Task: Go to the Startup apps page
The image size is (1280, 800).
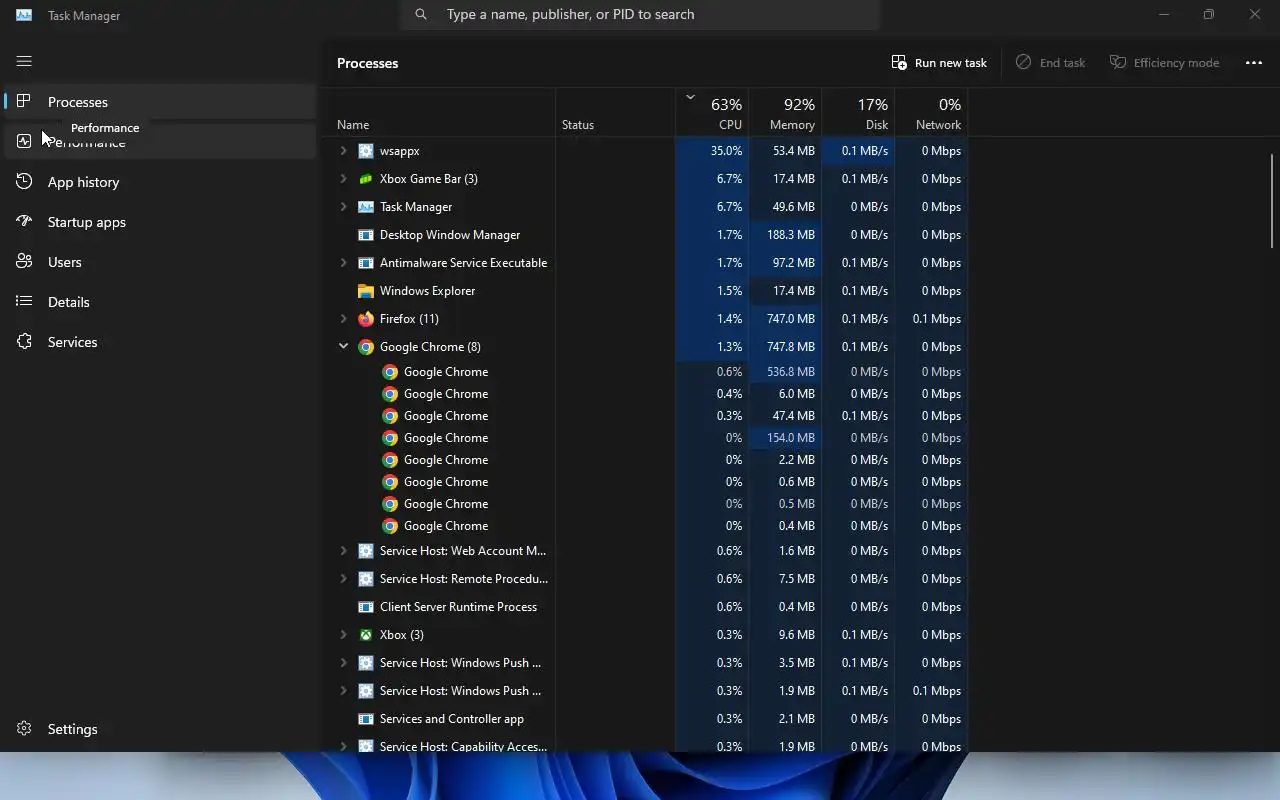Action: coord(160,222)
